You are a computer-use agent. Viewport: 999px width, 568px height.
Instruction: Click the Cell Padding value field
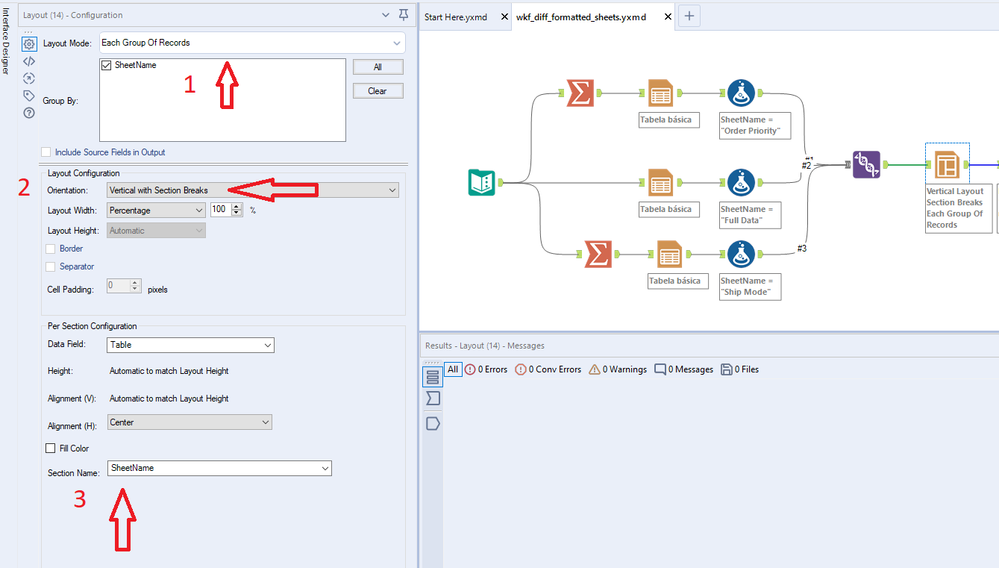click(x=119, y=286)
